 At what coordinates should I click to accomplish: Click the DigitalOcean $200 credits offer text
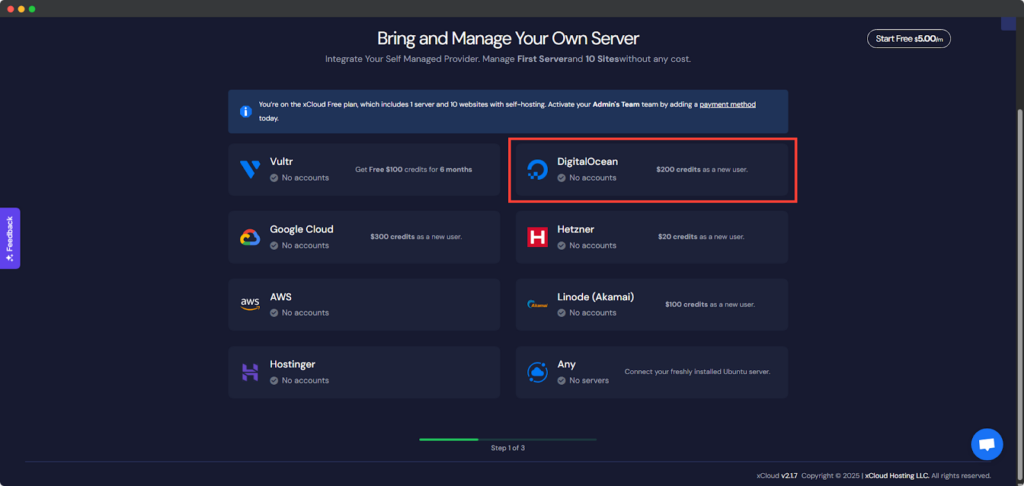701,169
